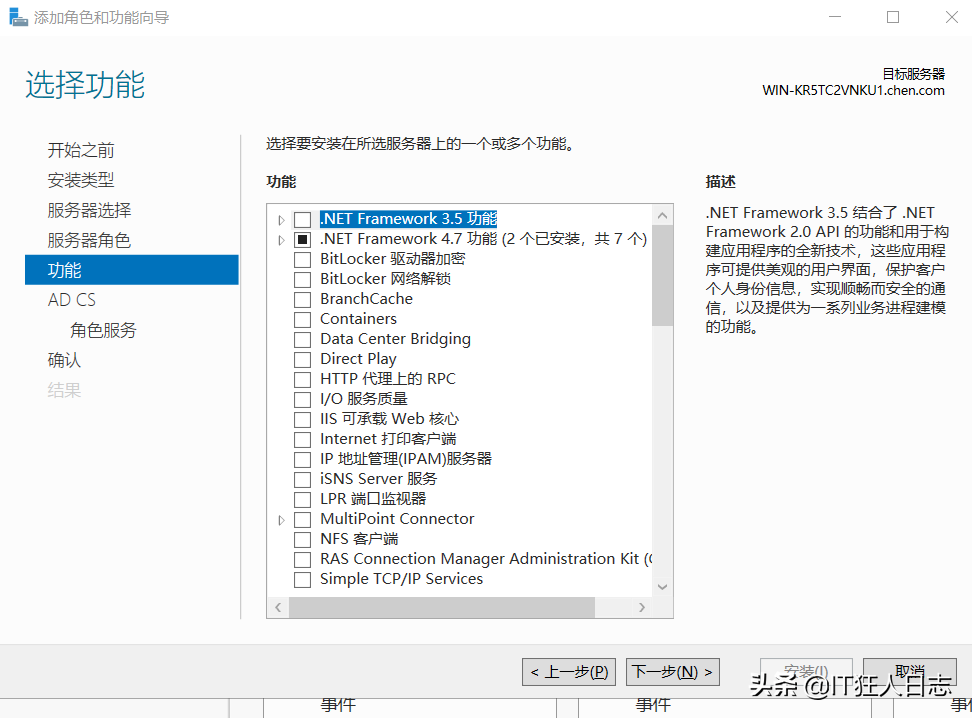Check the BitLocker 网络解锁 checkbox
The height and width of the screenshot is (718, 972).
click(303, 279)
